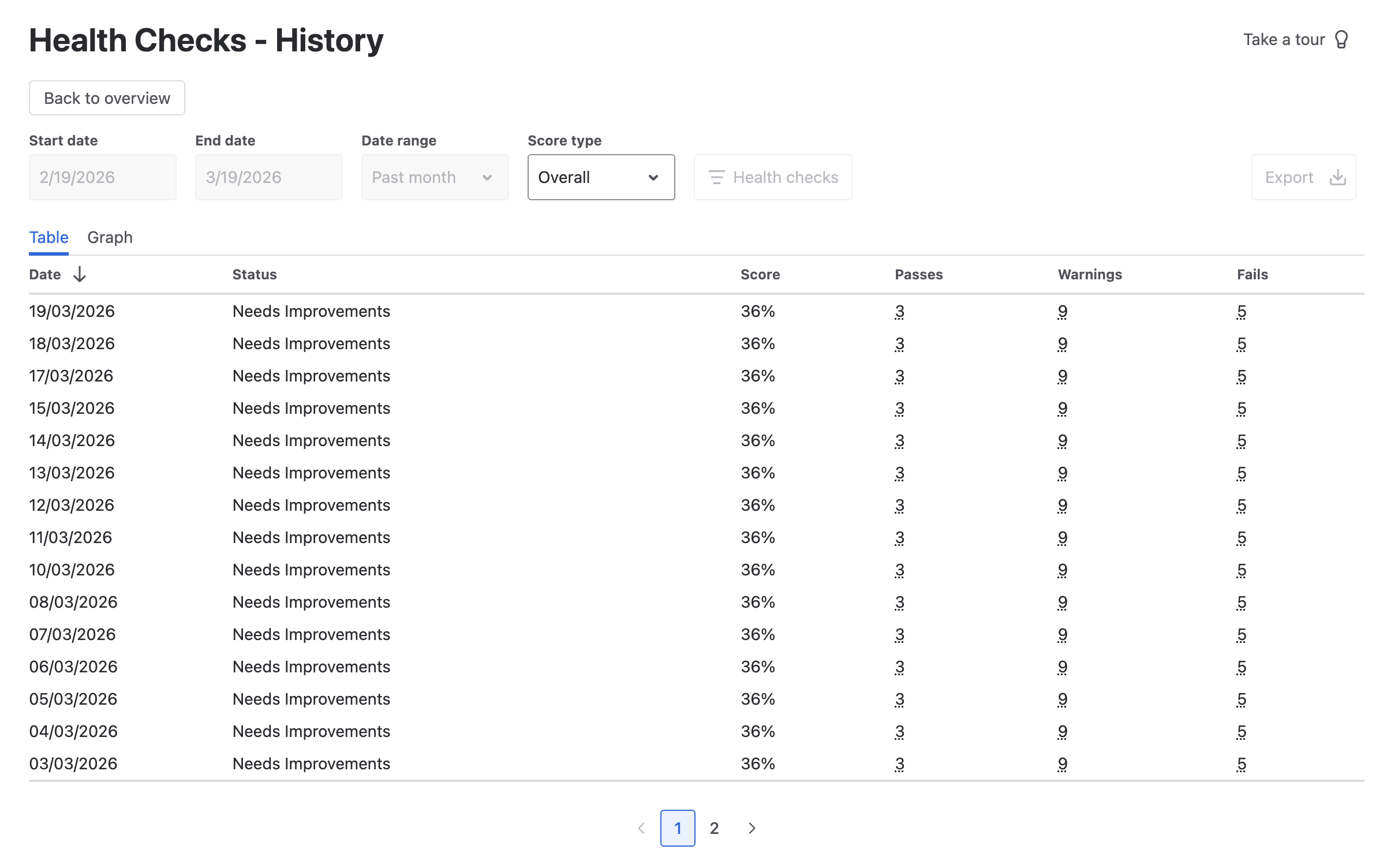
Task: Click the Health checks filter icon
Action: 716,177
